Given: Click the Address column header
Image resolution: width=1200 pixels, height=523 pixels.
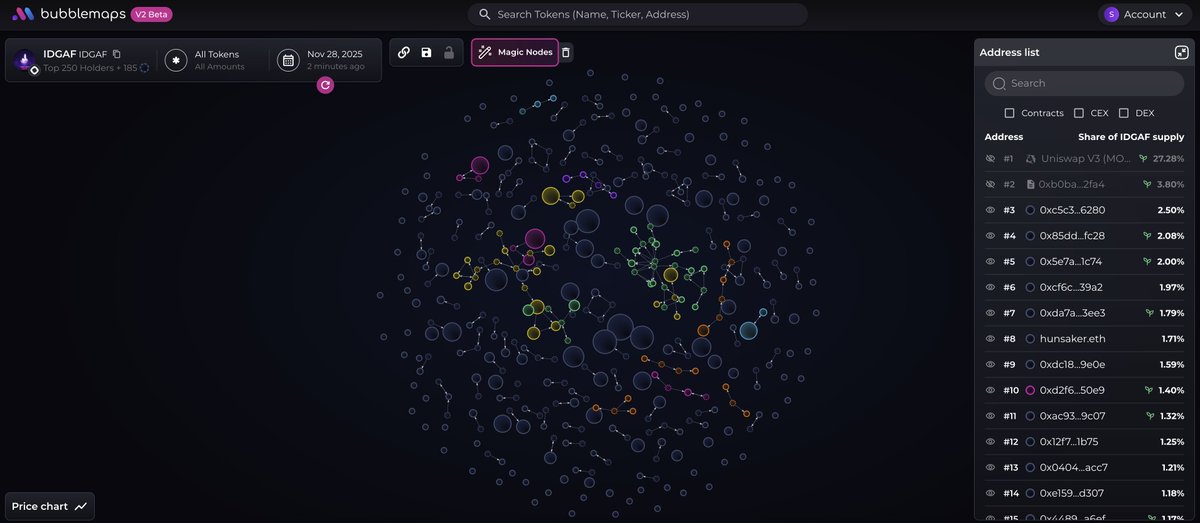Looking at the screenshot, I should tap(1004, 137).
